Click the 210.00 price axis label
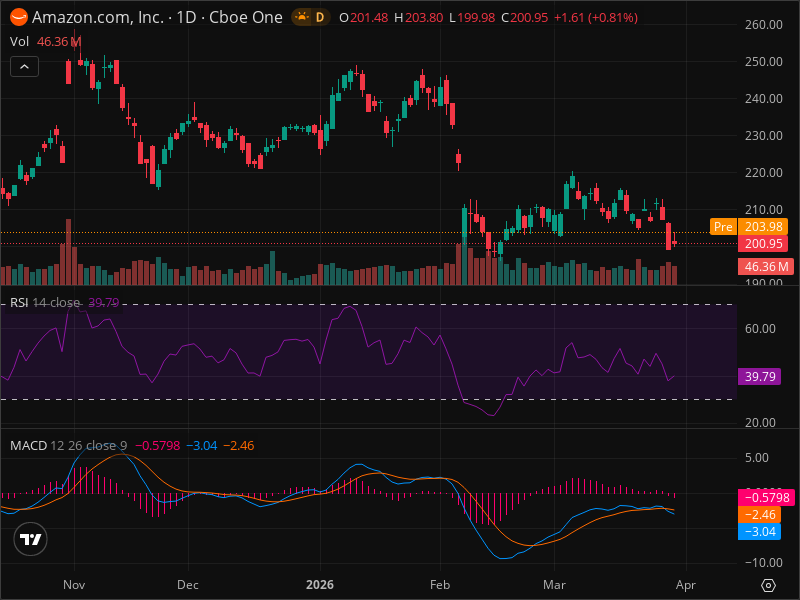 763,210
